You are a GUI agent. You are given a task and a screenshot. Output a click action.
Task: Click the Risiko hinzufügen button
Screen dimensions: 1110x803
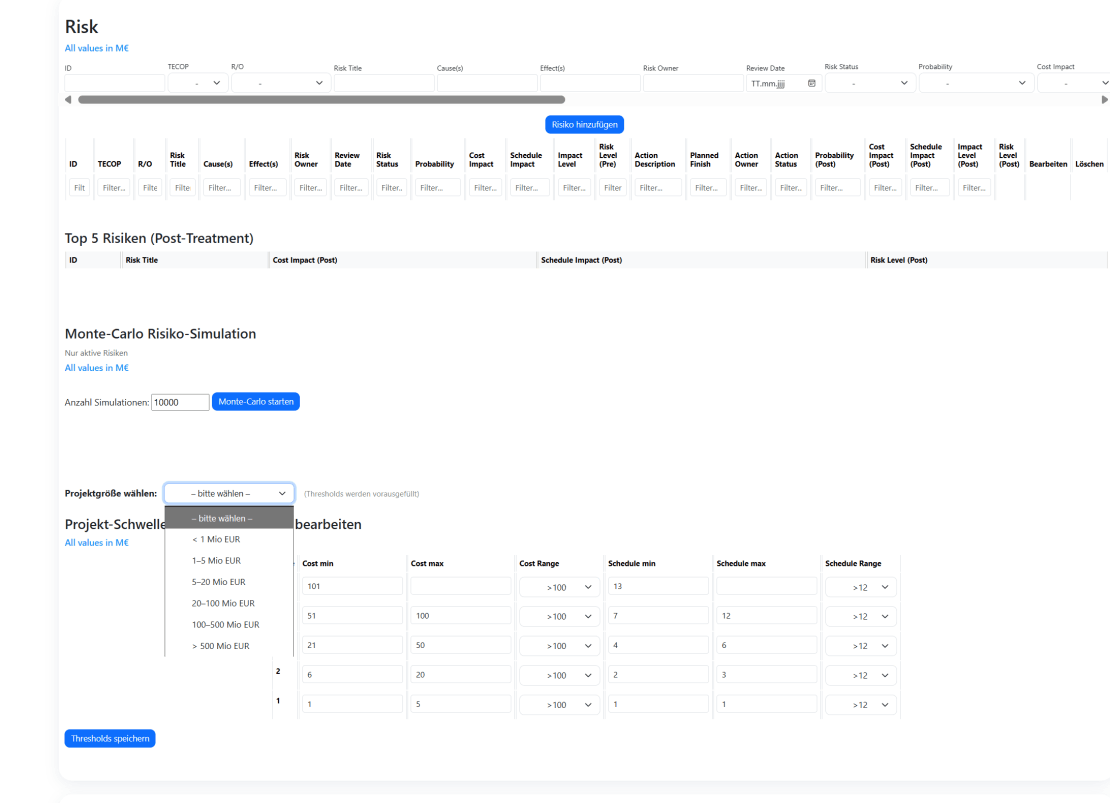pos(585,125)
